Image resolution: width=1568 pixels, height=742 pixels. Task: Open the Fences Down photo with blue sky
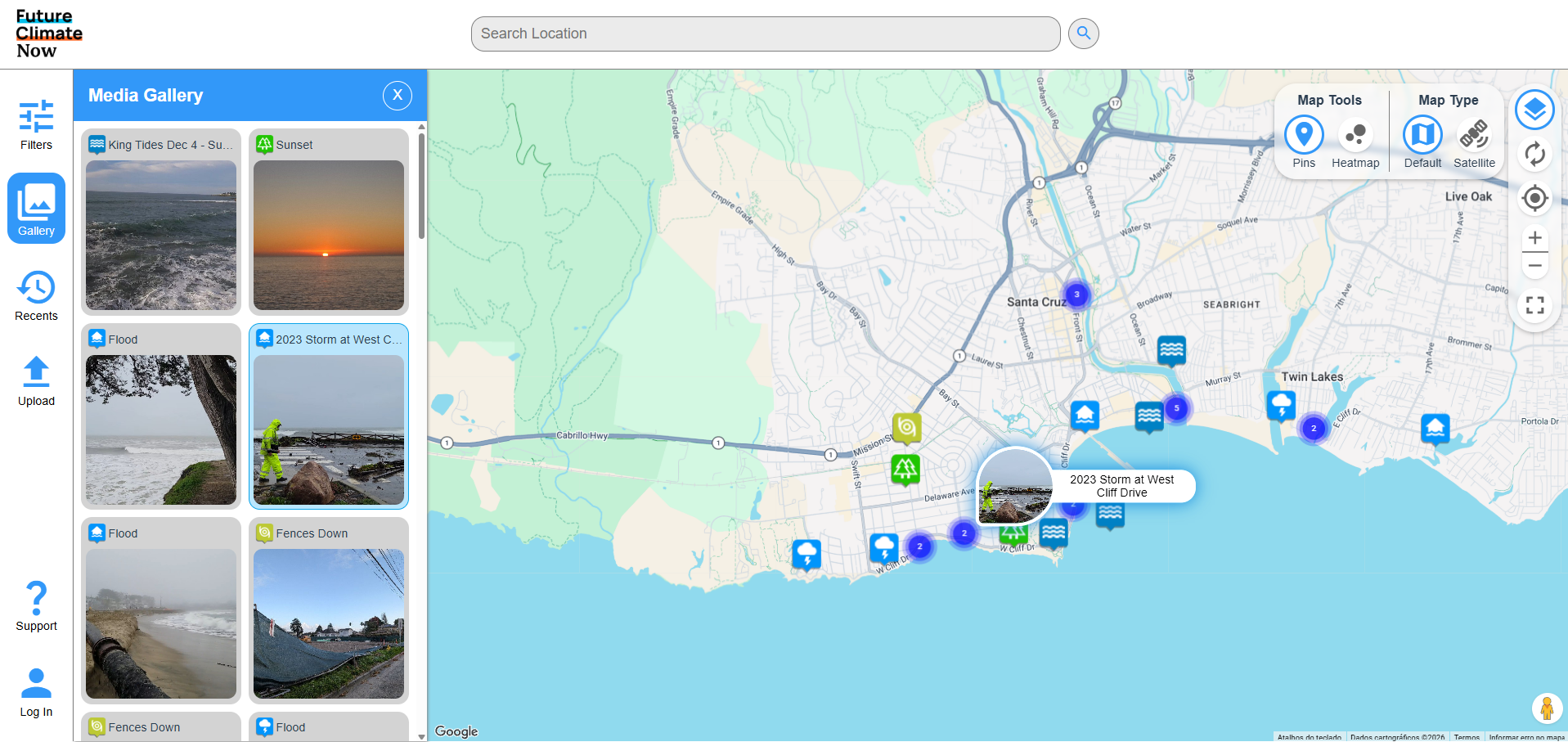click(328, 610)
